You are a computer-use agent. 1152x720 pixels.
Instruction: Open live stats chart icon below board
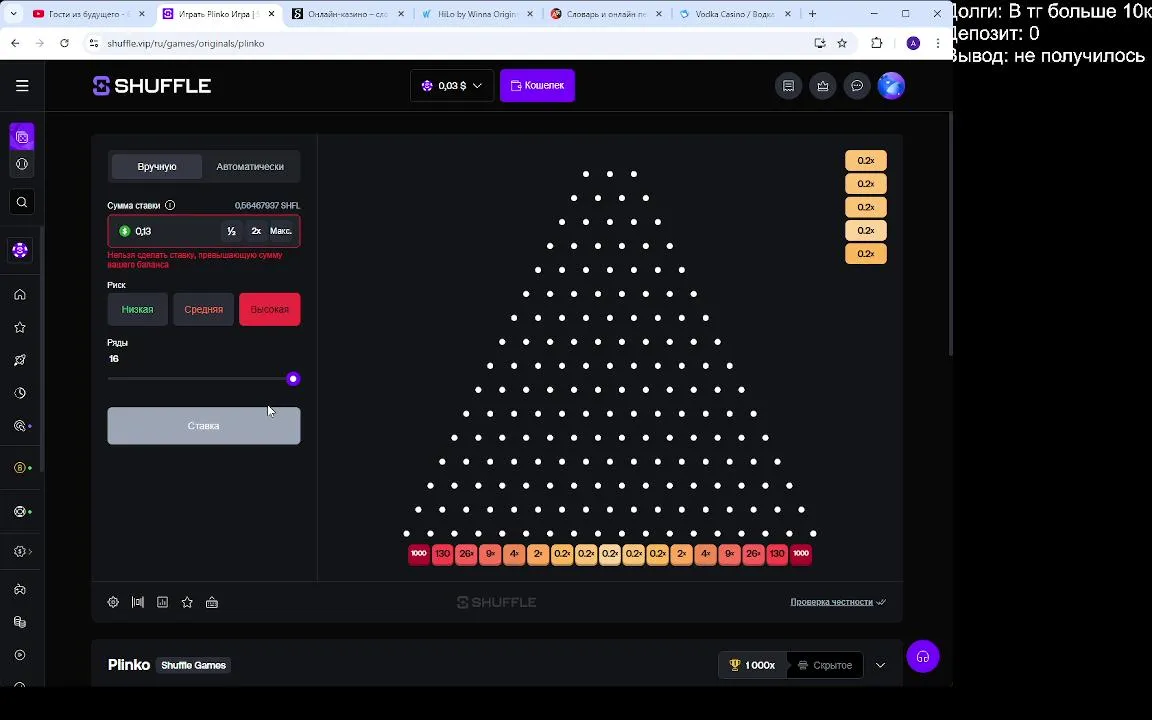tap(162, 602)
